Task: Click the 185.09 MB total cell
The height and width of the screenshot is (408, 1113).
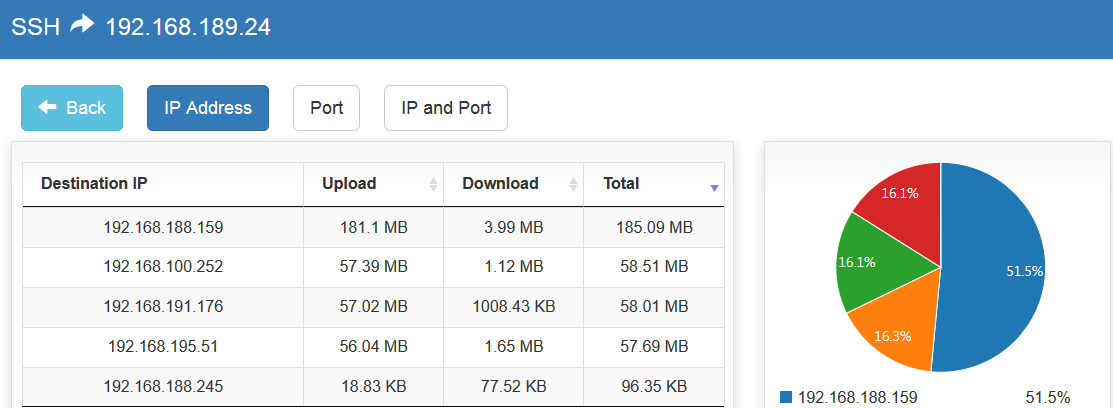Action: coord(654,228)
